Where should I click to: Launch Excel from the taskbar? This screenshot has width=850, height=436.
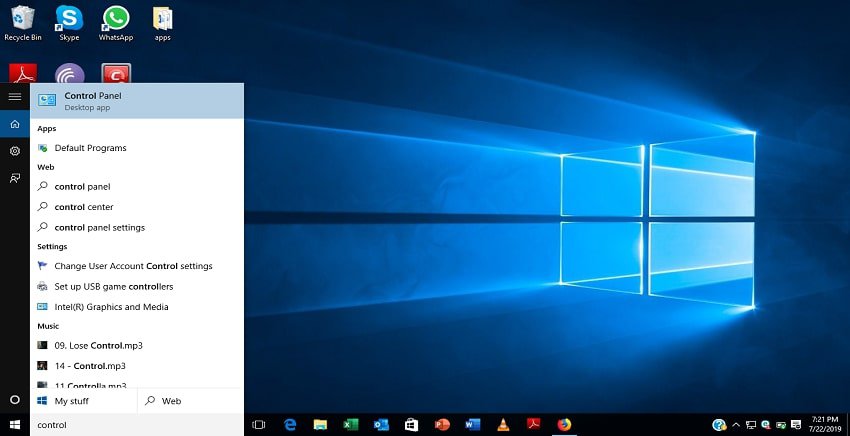coord(351,425)
